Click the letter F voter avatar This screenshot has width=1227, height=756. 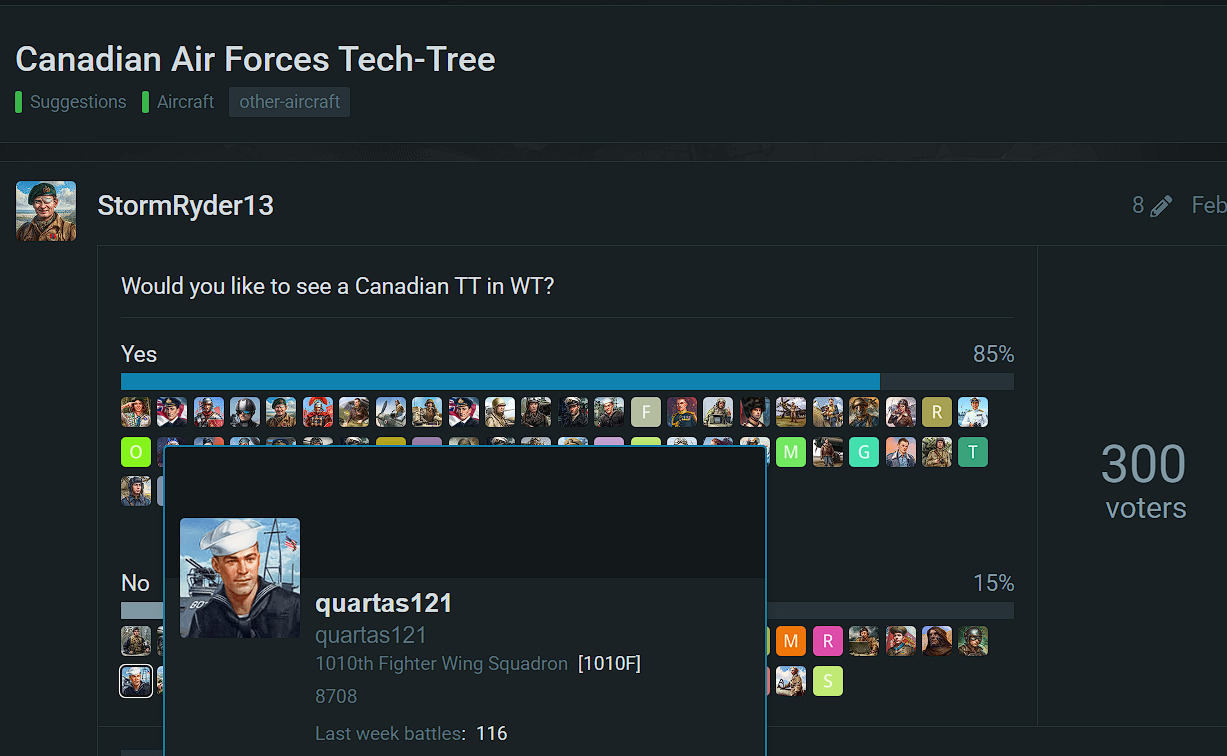pos(646,412)
